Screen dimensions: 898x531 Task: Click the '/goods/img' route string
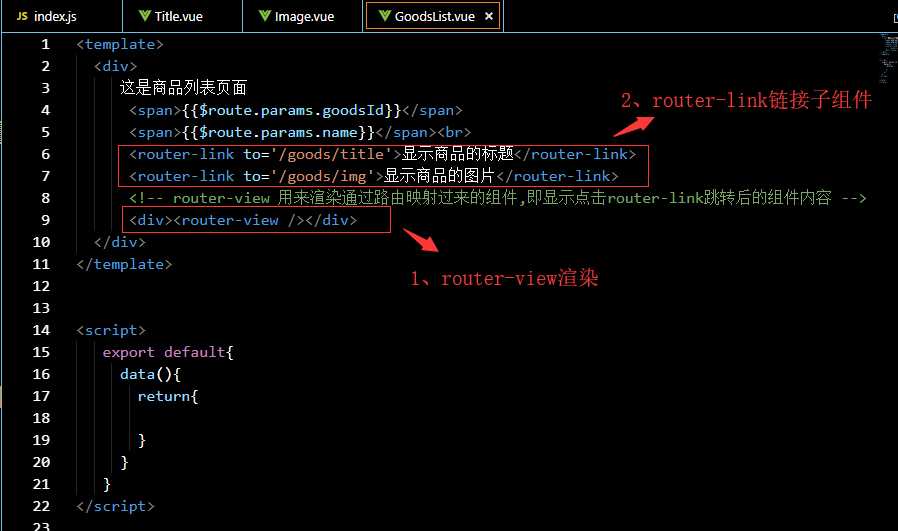pos(322,176)
